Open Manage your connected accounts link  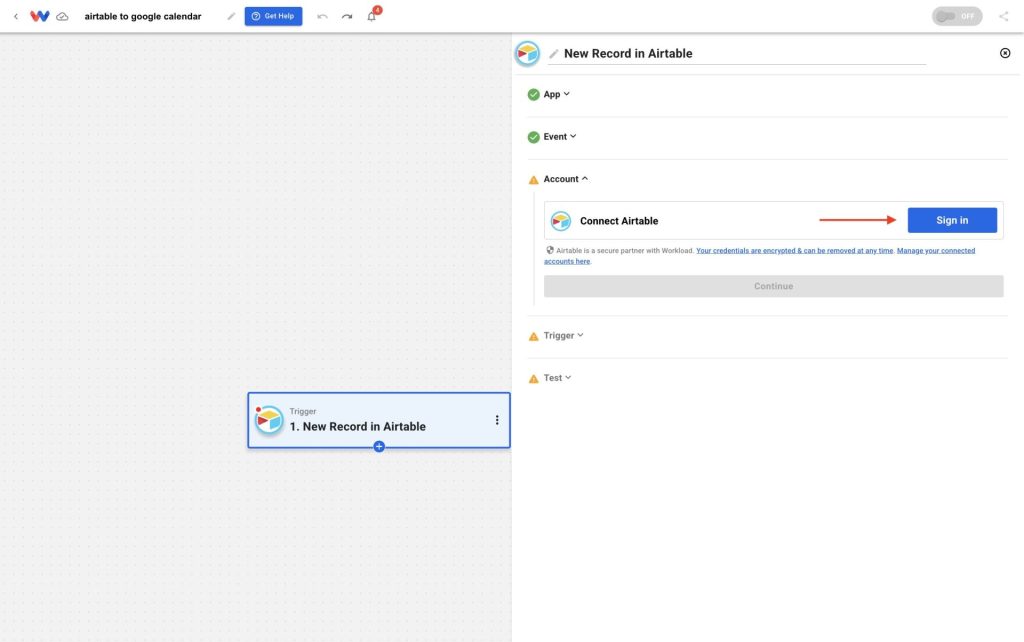760,256
